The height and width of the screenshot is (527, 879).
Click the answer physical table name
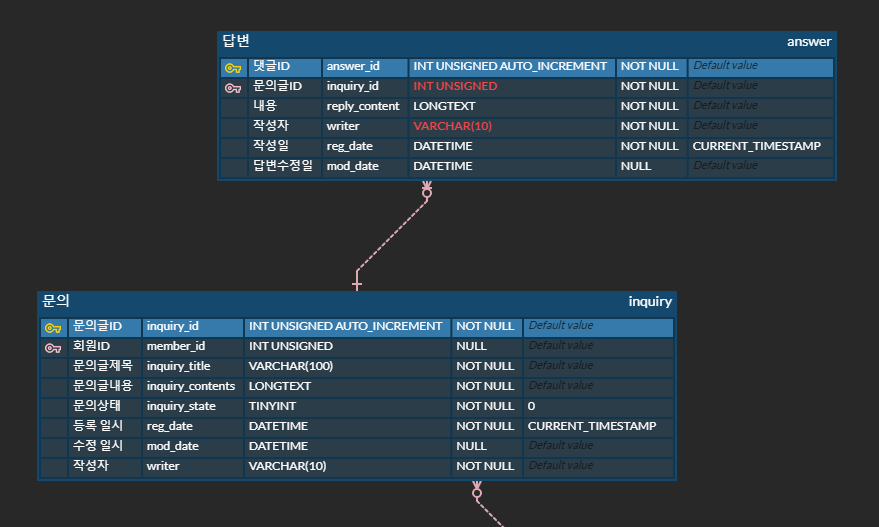coord(809,41)
